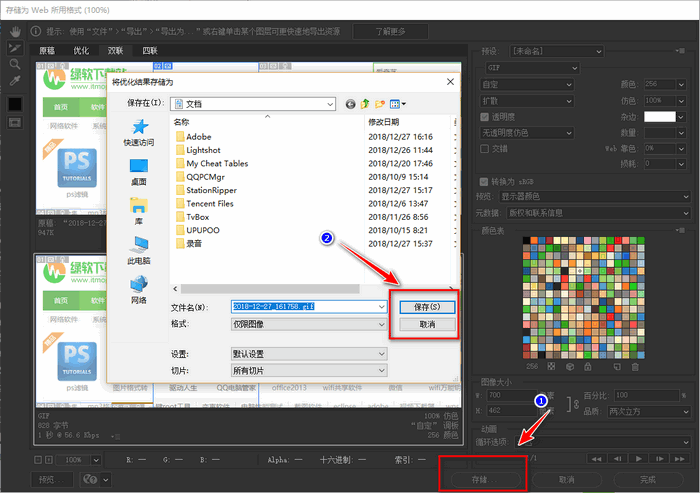Open the view menu icon

397,104
